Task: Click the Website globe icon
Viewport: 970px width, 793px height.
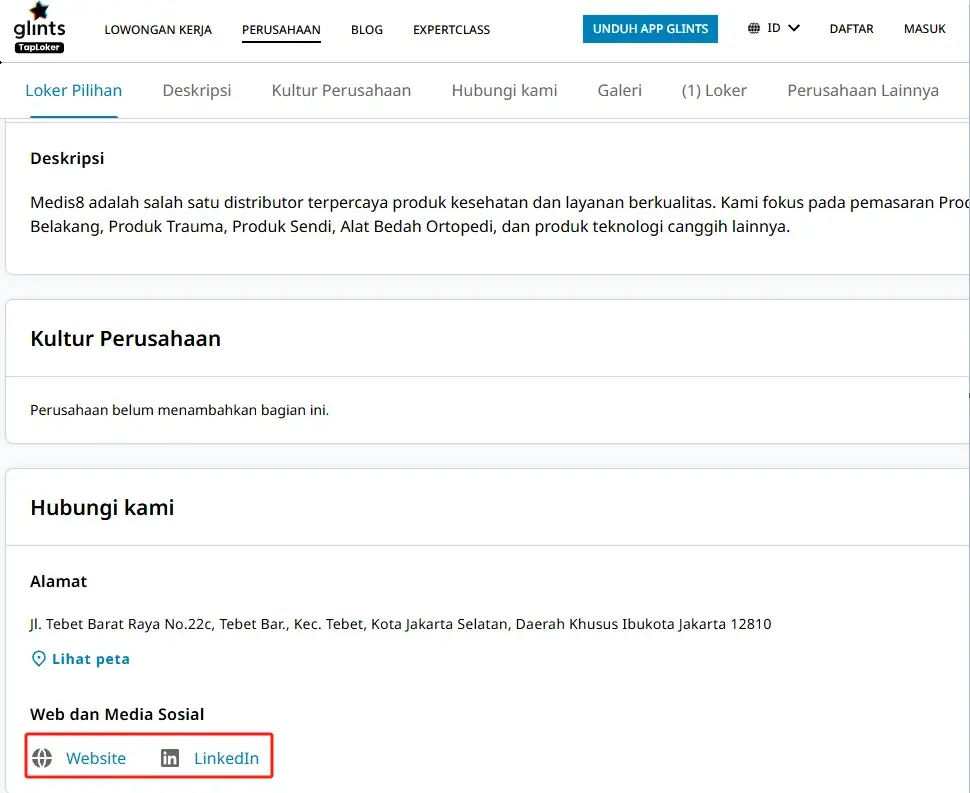Action: coord(41,758)
